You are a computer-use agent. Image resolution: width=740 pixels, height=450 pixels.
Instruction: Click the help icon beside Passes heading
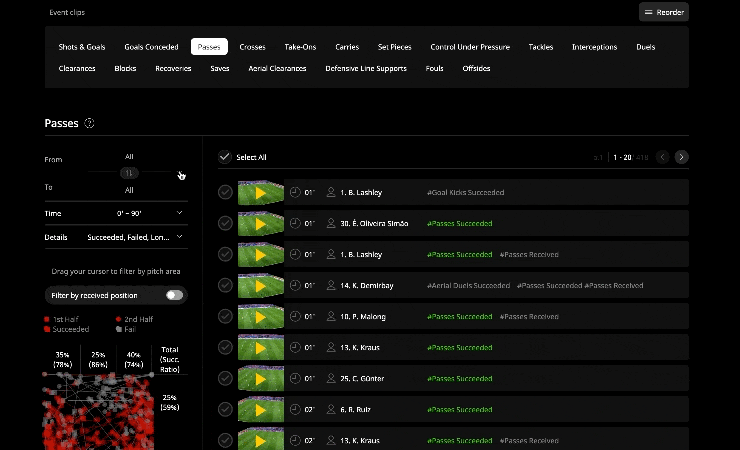click(x=90, y=123)
